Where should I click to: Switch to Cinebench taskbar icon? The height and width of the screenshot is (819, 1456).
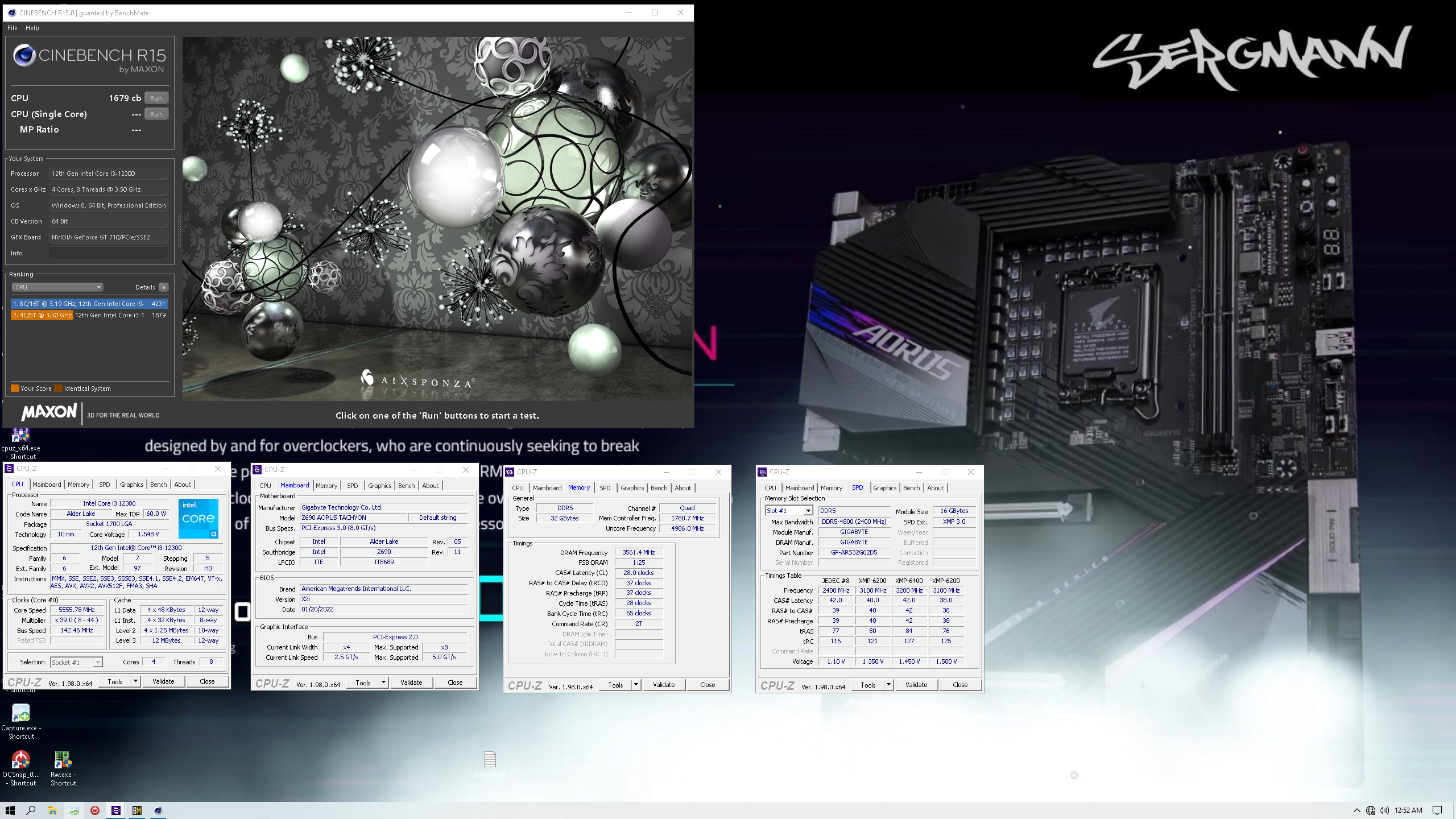coord(158,810)
